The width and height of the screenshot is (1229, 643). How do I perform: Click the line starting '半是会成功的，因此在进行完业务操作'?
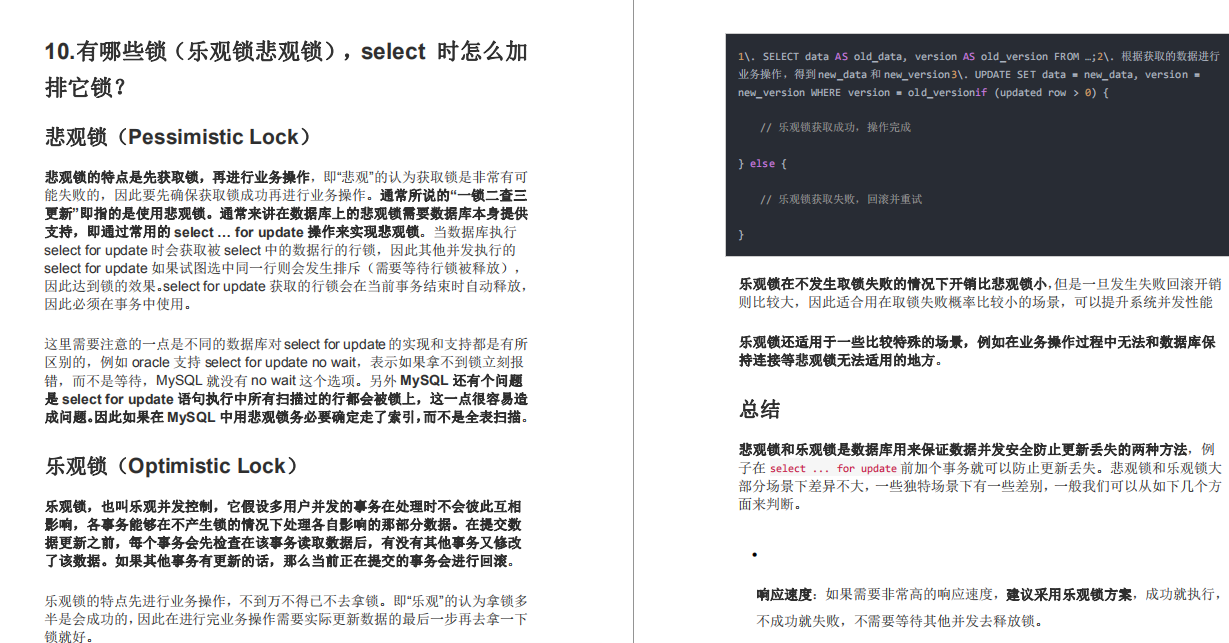(286, 619)
